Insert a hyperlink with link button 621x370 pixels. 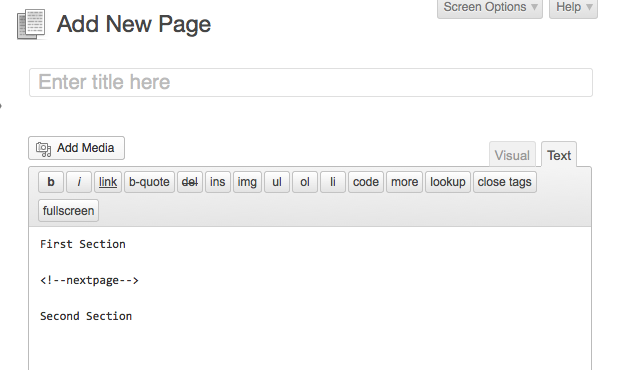[108, 182]
